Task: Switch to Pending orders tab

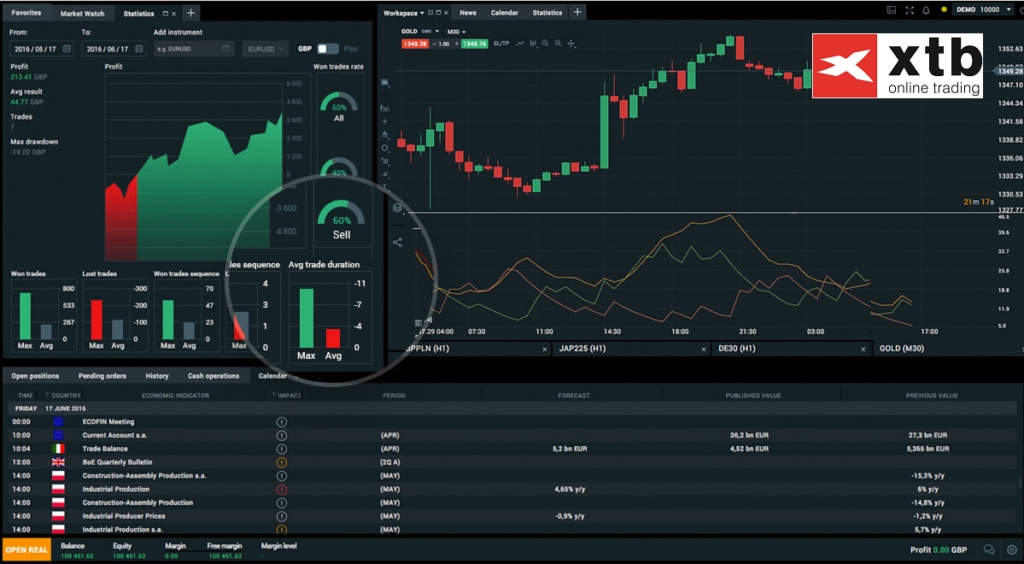Action: click(x=102, y=376)
